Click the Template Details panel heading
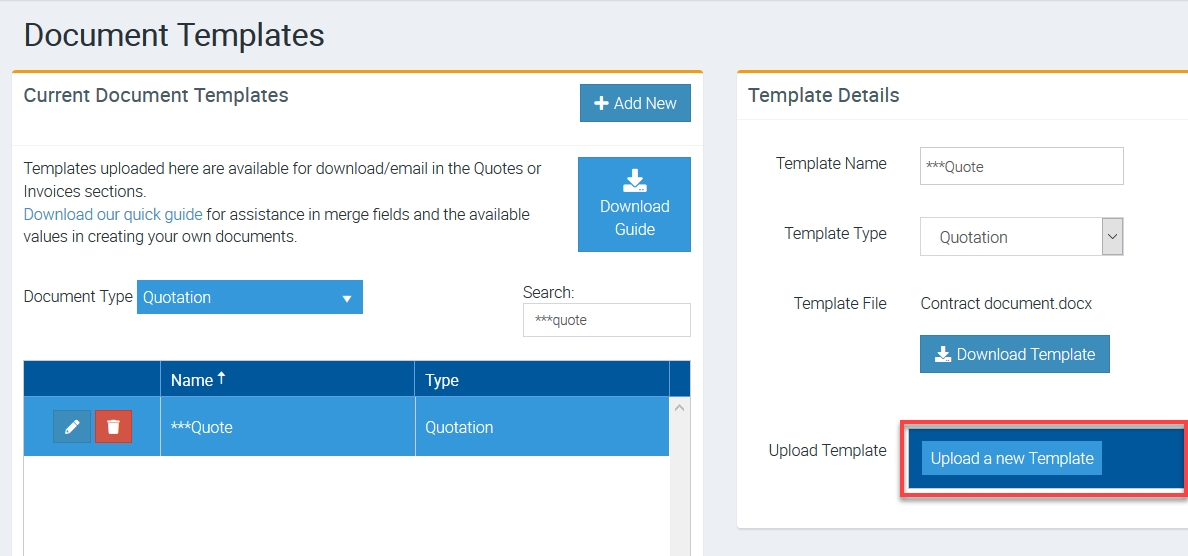This screenshot has height=556, width=1188. [823, 95]
